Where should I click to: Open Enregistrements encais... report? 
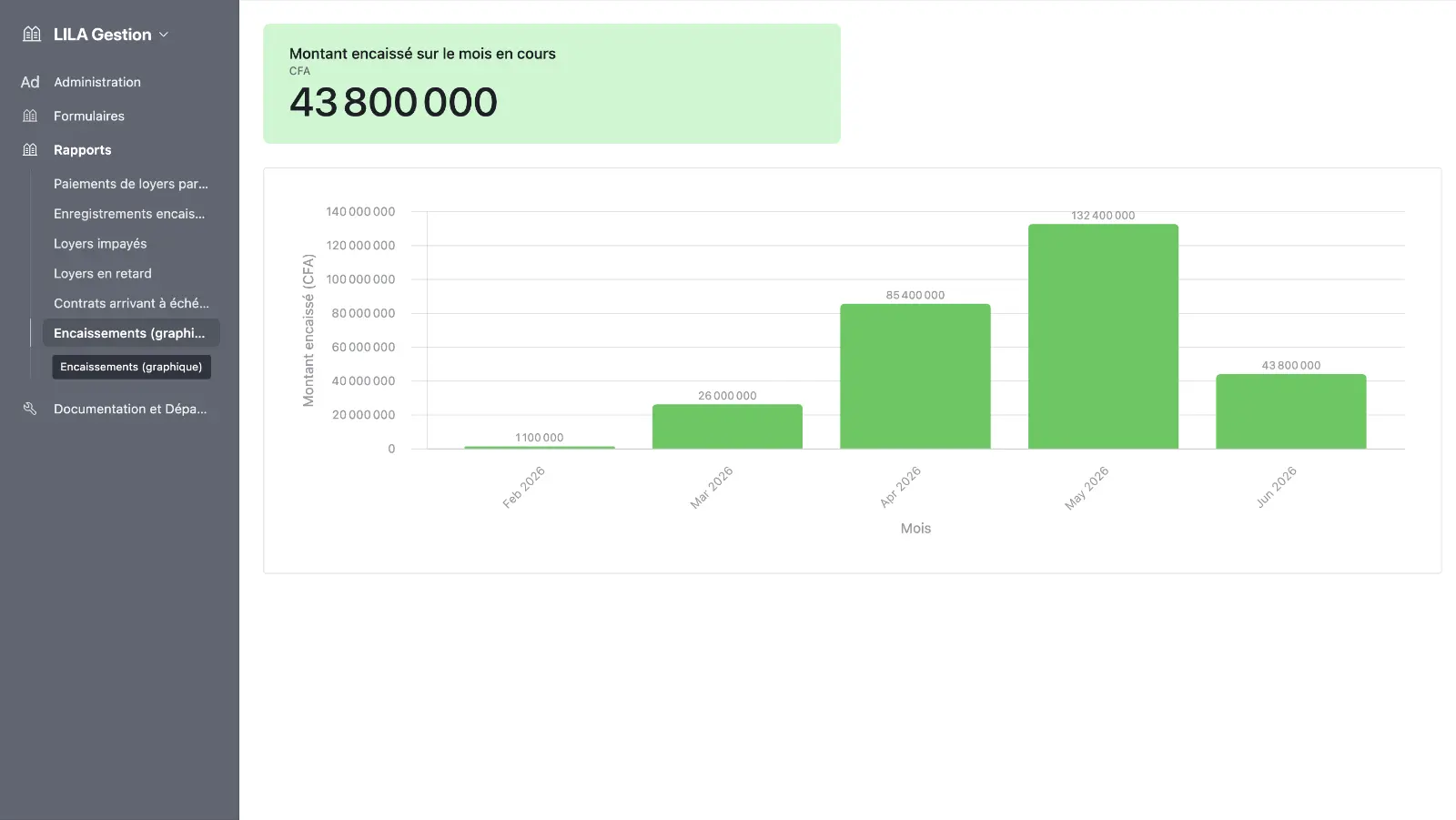[x=131, y=214]
